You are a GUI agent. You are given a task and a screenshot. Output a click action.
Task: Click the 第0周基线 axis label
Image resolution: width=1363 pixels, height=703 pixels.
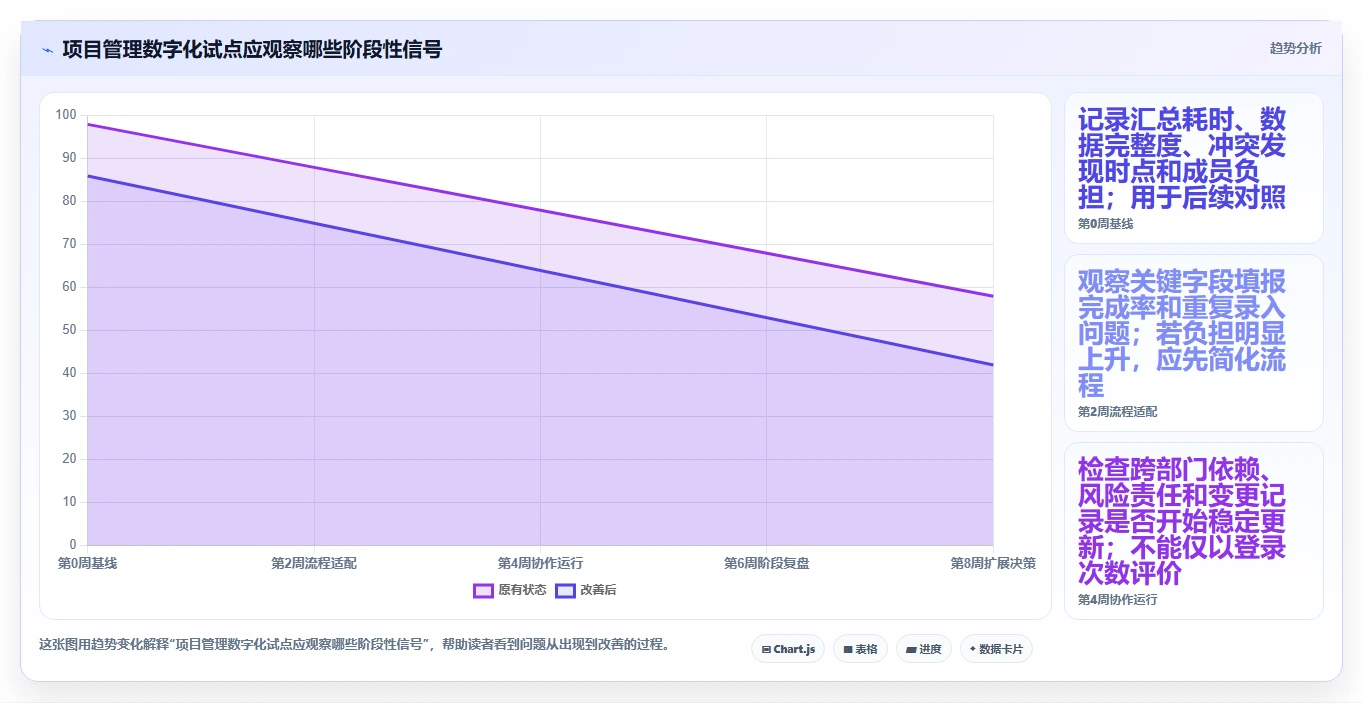[88, 564]
